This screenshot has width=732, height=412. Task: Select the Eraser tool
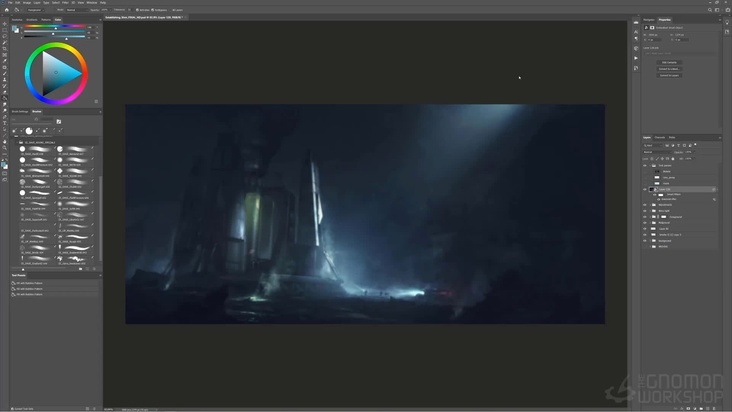5,92
